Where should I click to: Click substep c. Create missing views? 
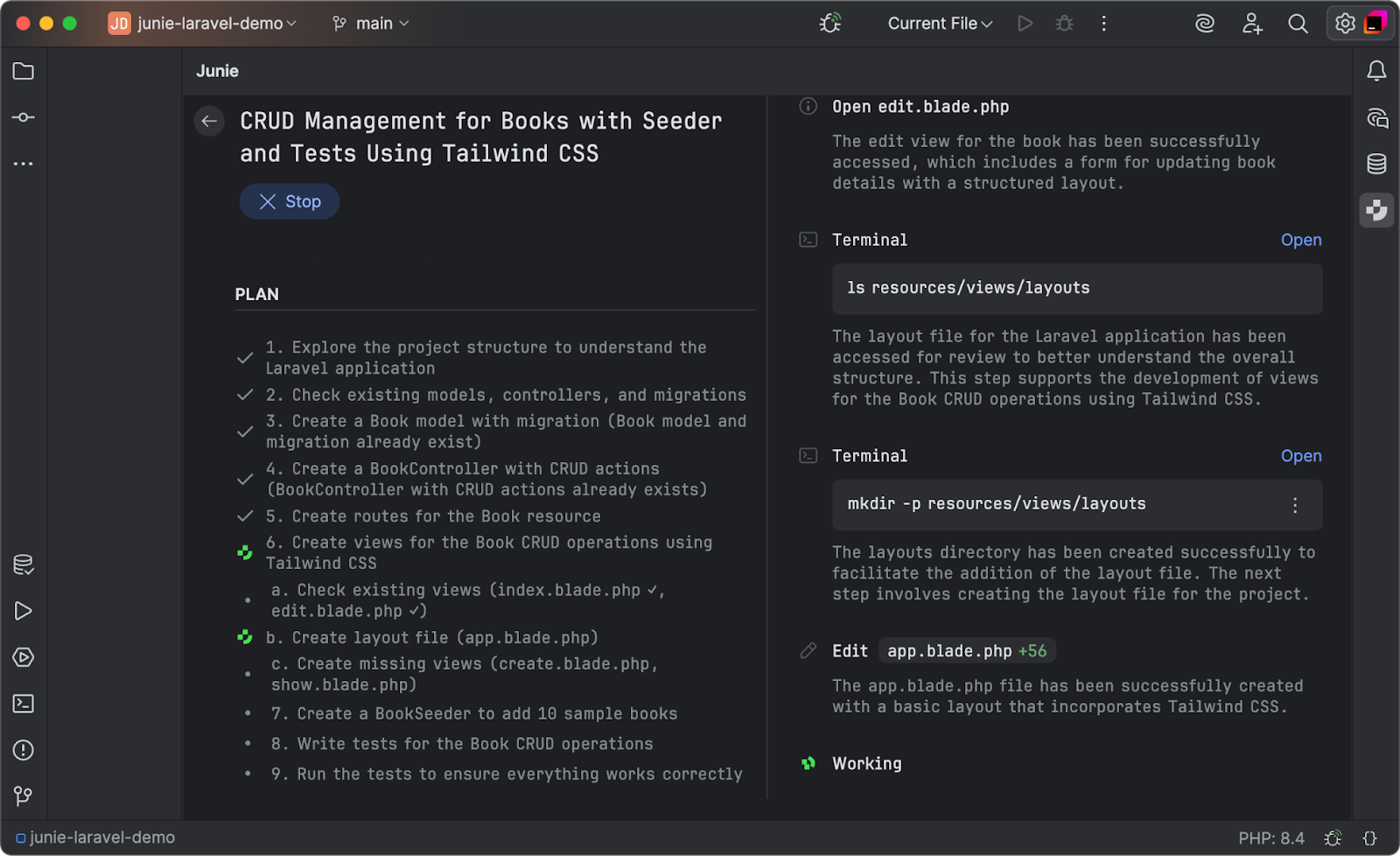(x=465, y=674)
